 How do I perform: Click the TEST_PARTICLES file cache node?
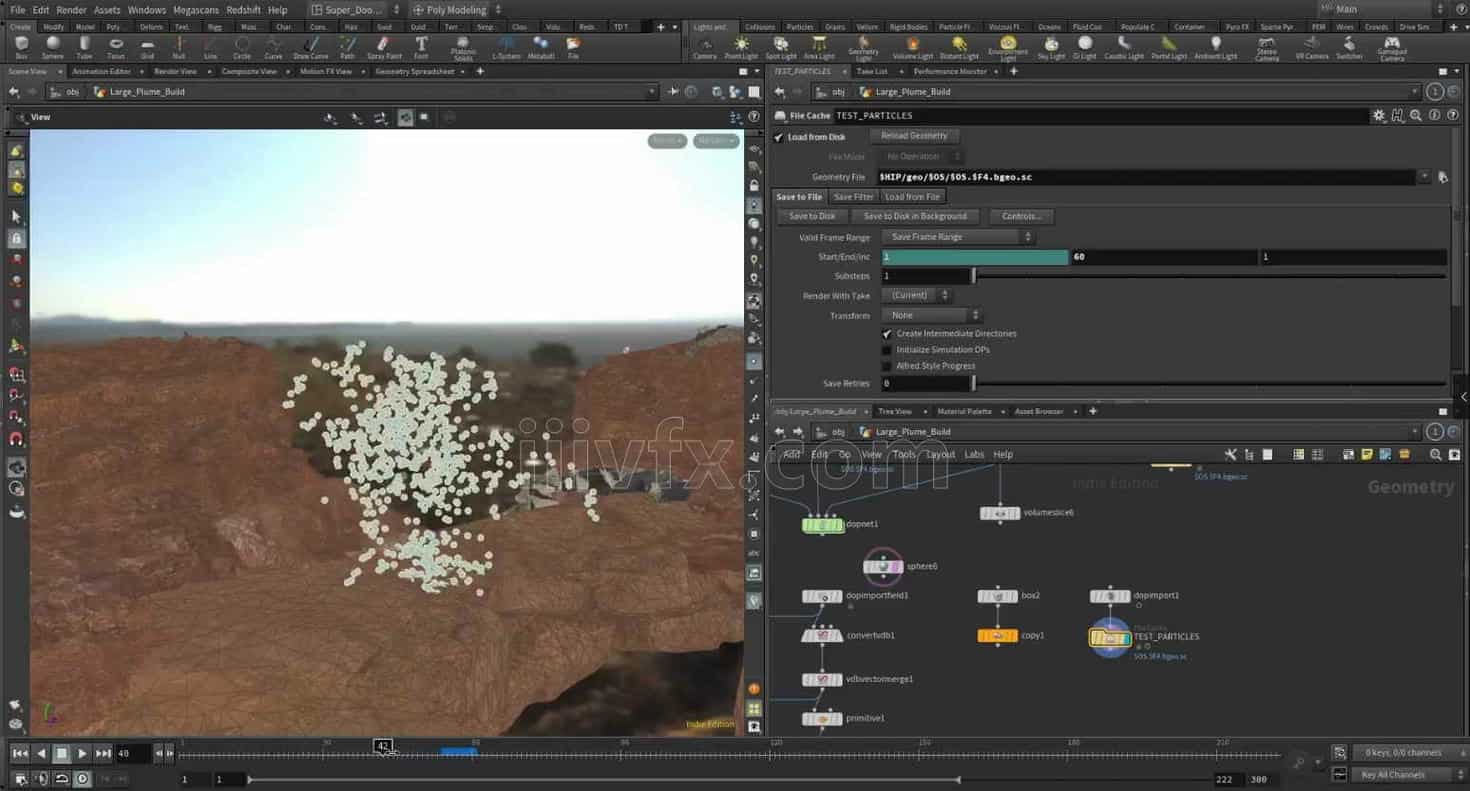coord(1110,638)
